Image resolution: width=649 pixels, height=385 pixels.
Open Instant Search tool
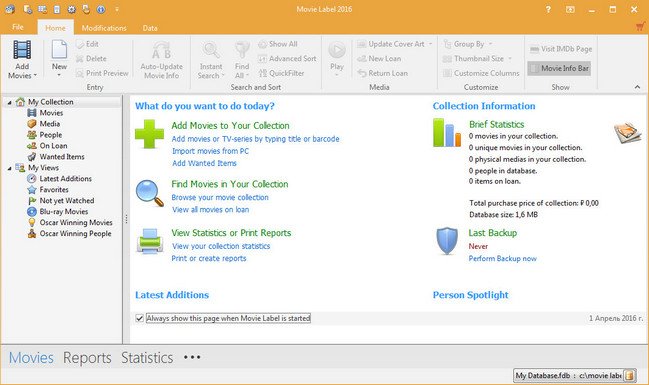[211, 60]
